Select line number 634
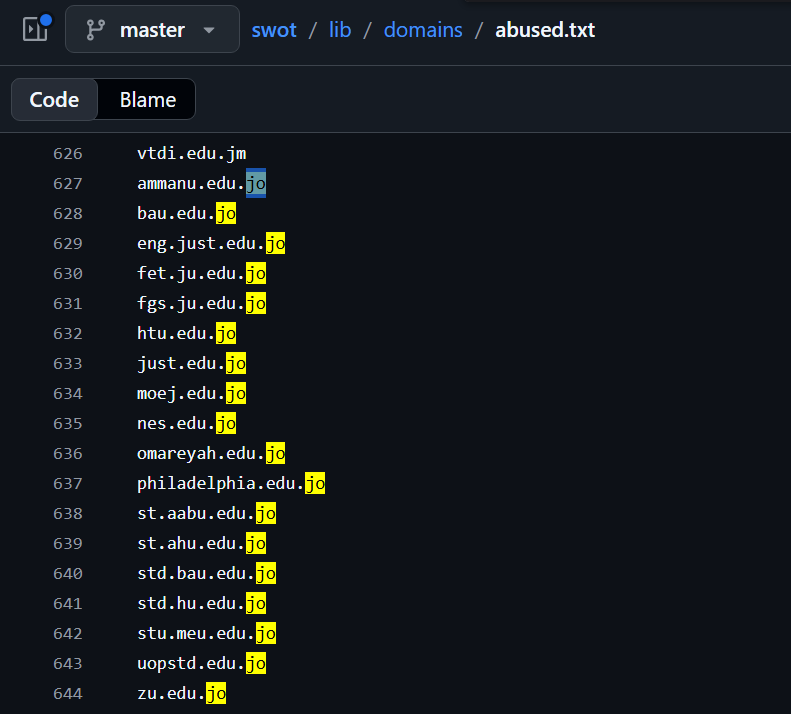Viewport: 791px width, 714px height. tap(68, 394)
